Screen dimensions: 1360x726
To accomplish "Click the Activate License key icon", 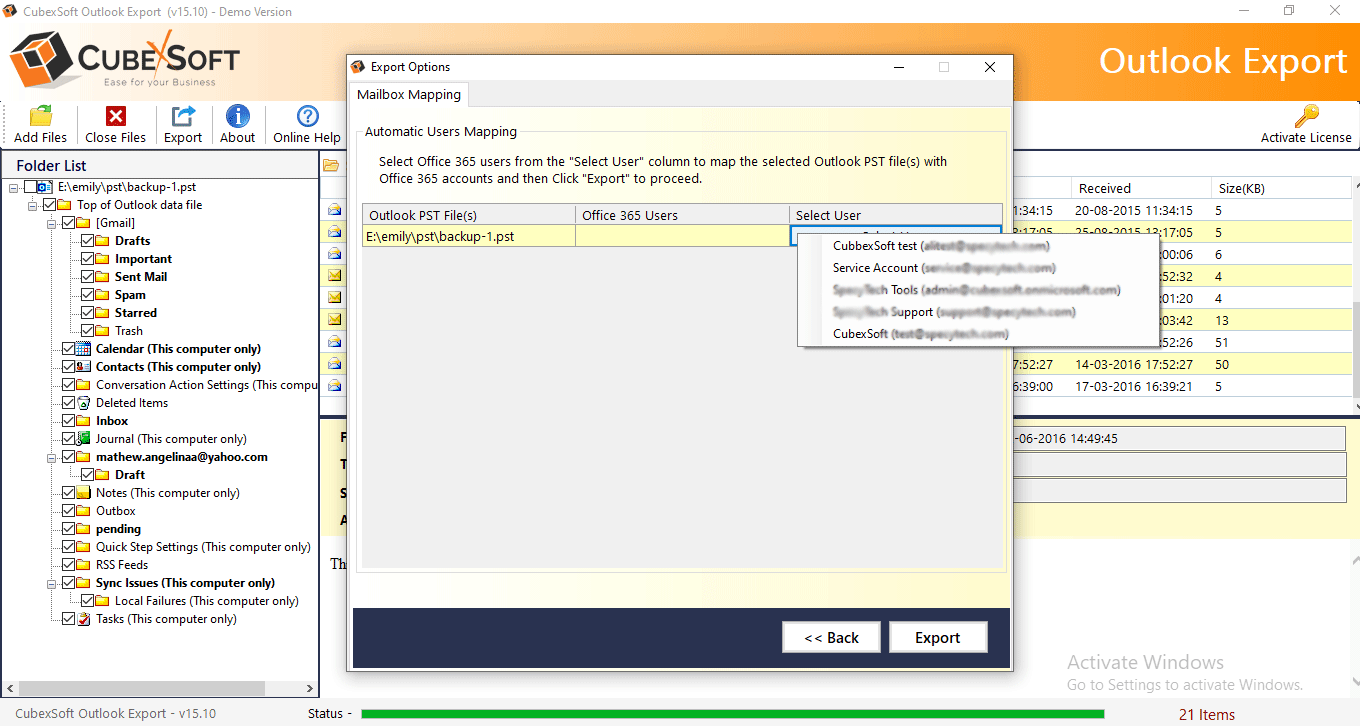I will [x=1306, y=116].
